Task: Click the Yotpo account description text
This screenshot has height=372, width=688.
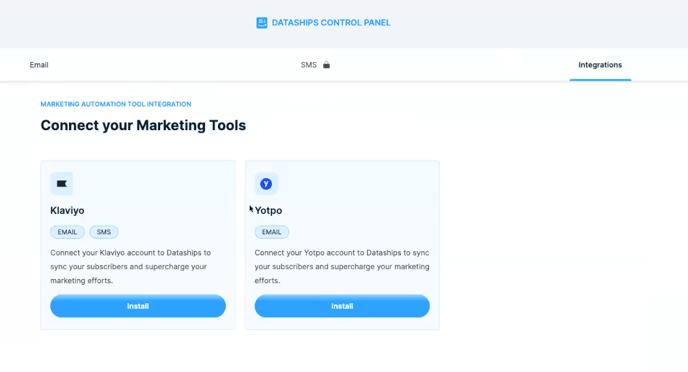Action: point(342,267)
